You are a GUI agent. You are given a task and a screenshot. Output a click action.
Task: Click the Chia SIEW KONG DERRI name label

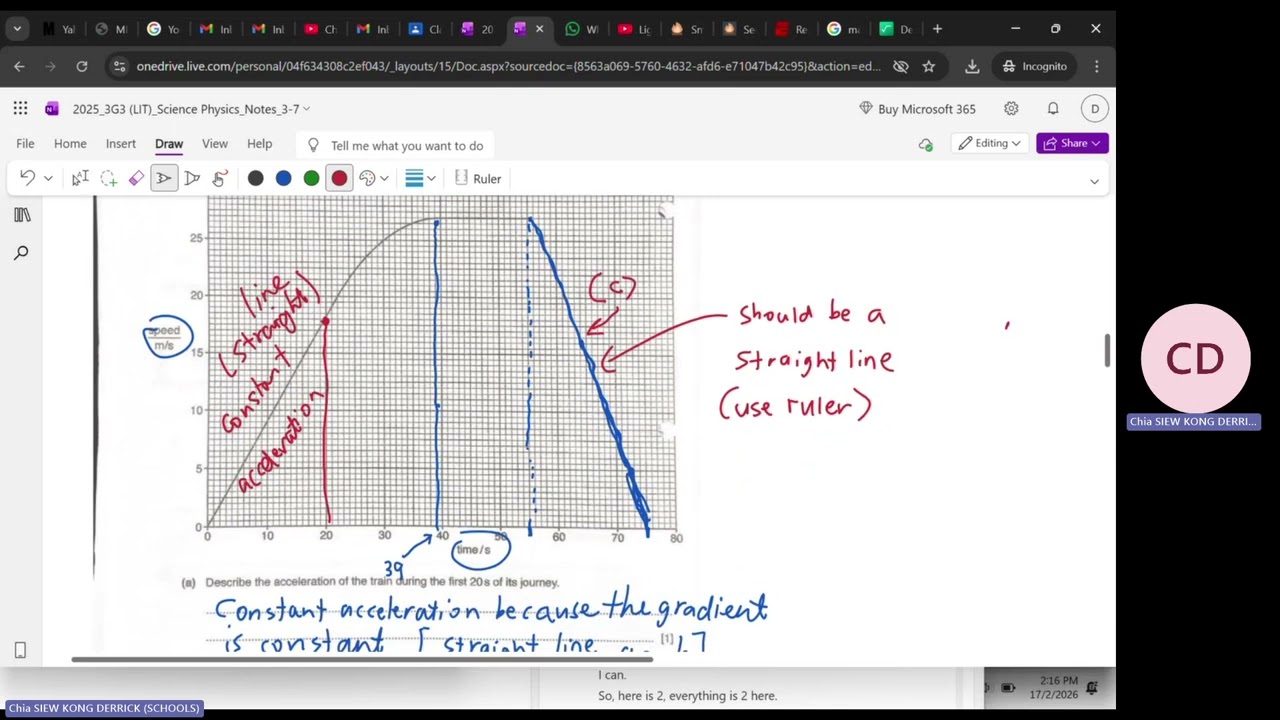[x=1193, y=422]
